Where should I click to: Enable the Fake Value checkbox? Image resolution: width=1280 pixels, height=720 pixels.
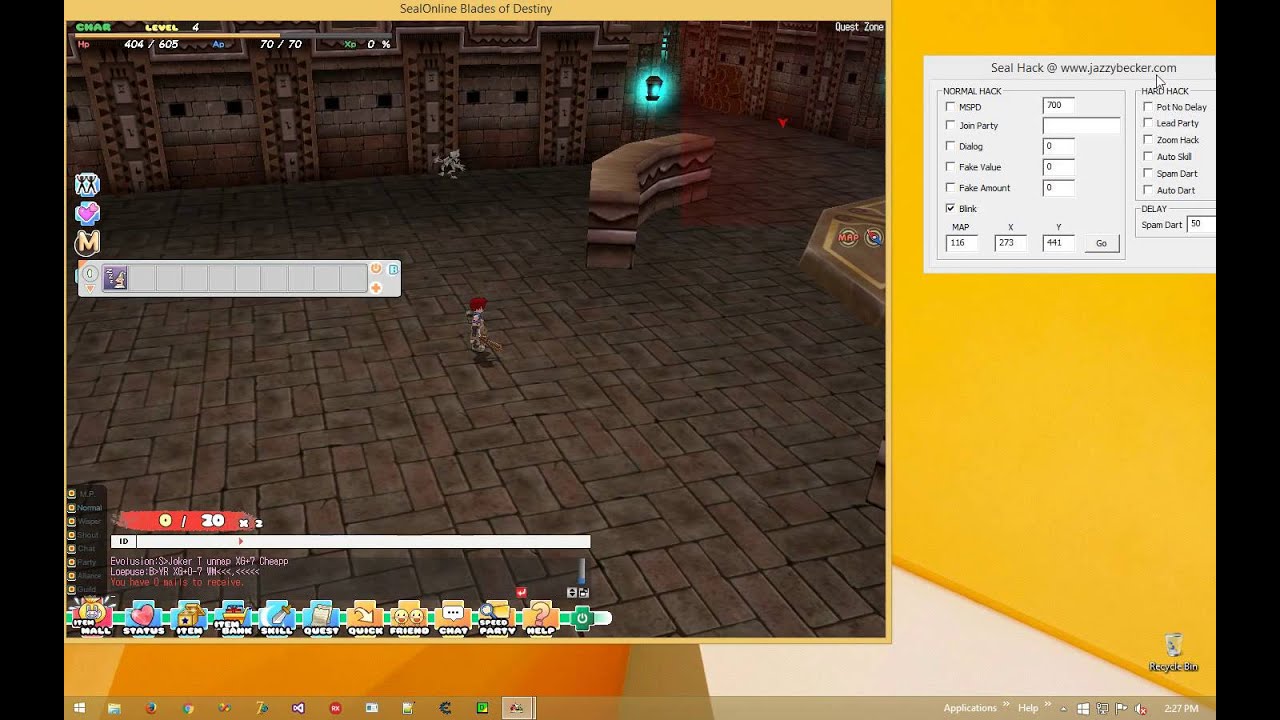click(x=950, y=167)
